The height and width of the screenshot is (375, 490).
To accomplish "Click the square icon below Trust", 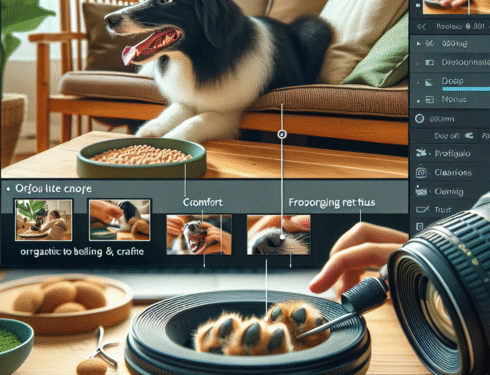I will point(419,226).
